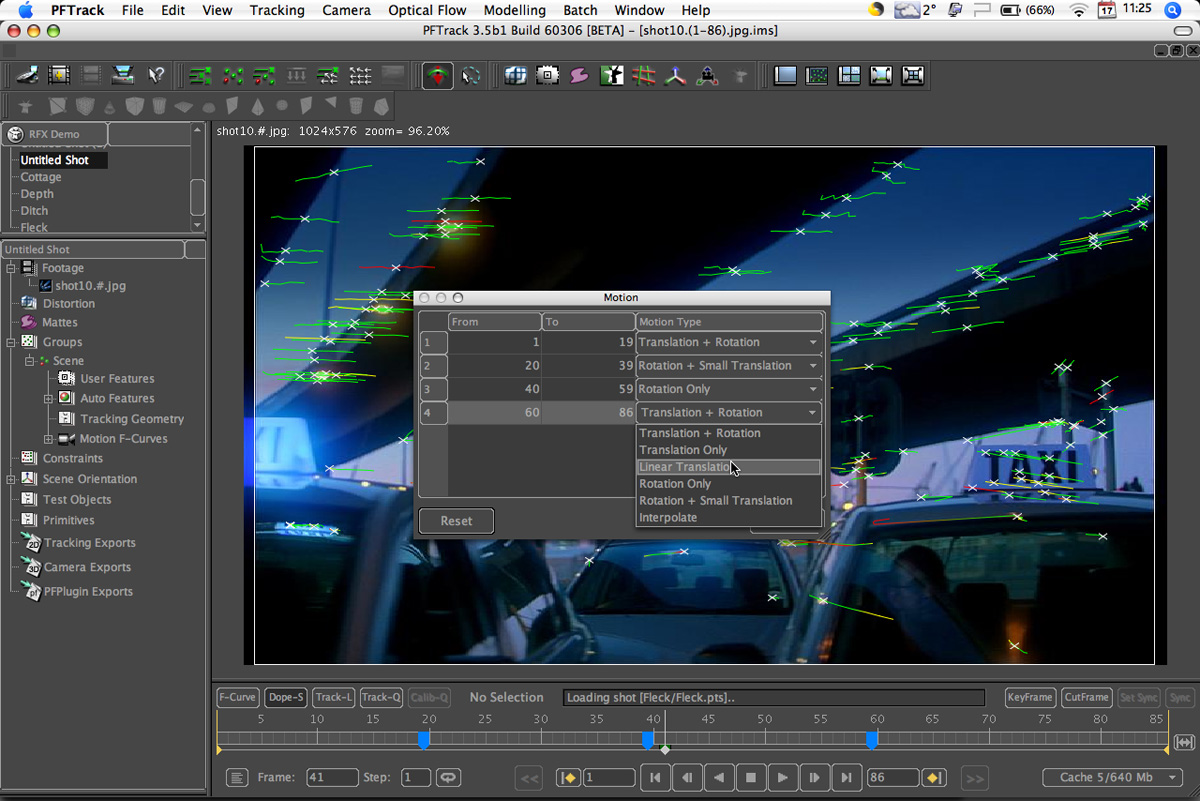Screen dimensions: 1200x801
Task: Toggle loop playback button beside Step field
Action: click(448, 777)
